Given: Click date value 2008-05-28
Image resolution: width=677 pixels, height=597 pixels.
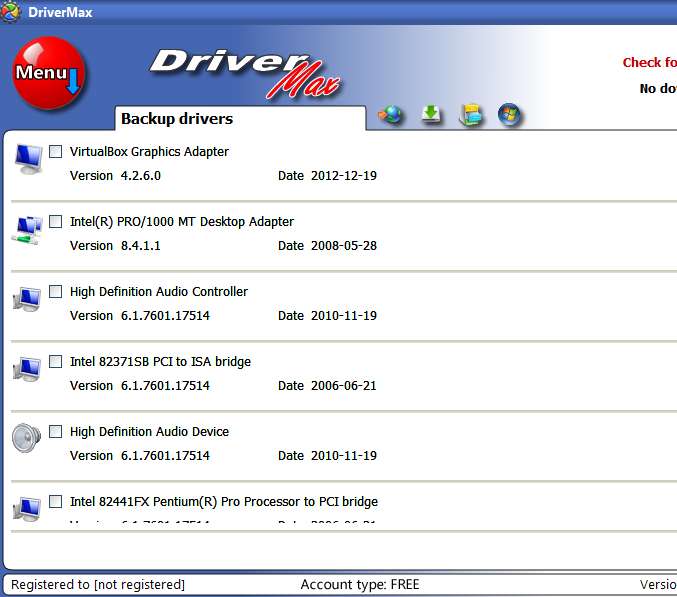Looking at the screenshot, I should [344, 246].
